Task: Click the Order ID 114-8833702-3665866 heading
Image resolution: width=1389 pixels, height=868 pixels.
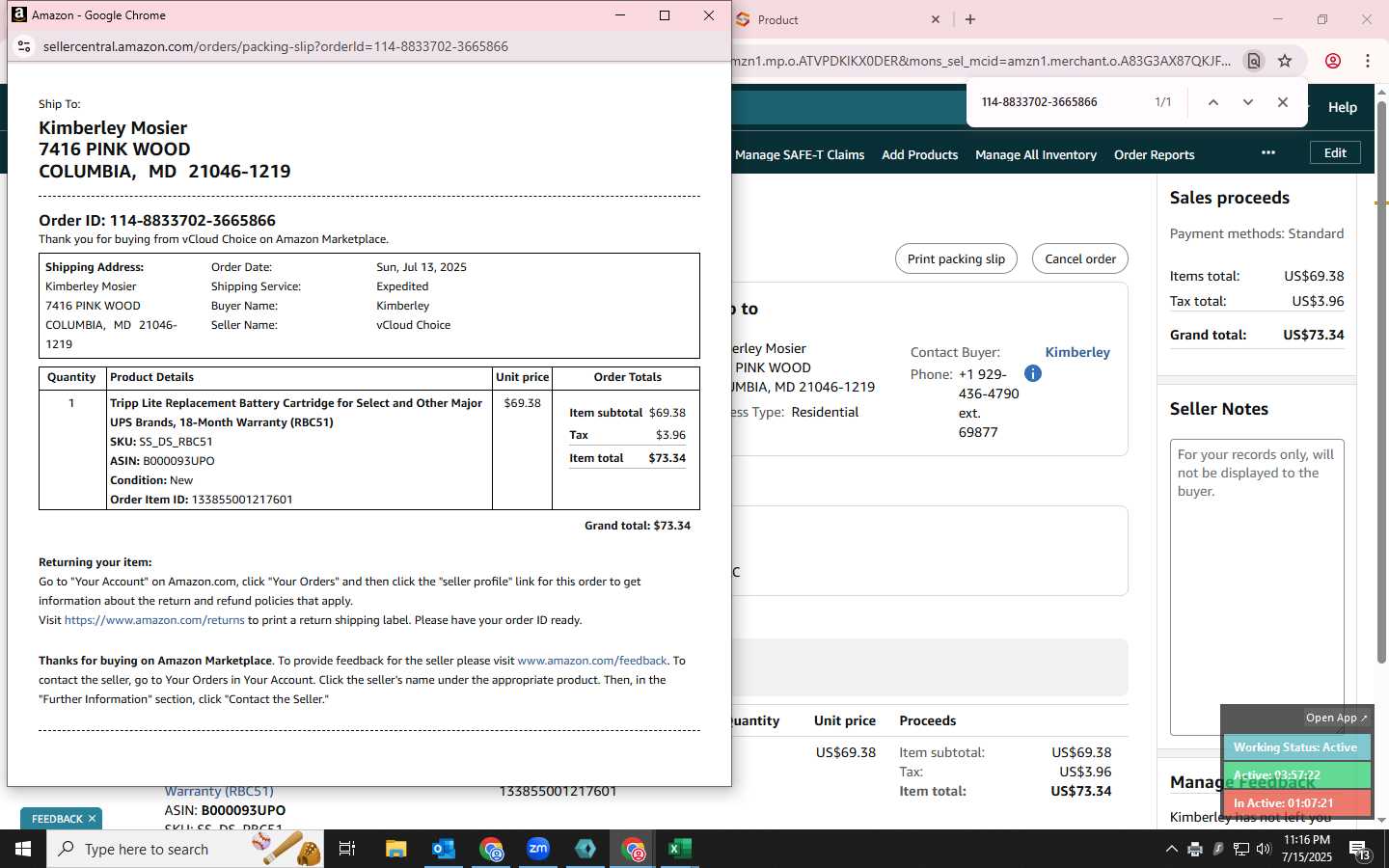Action: pos(157,221)
